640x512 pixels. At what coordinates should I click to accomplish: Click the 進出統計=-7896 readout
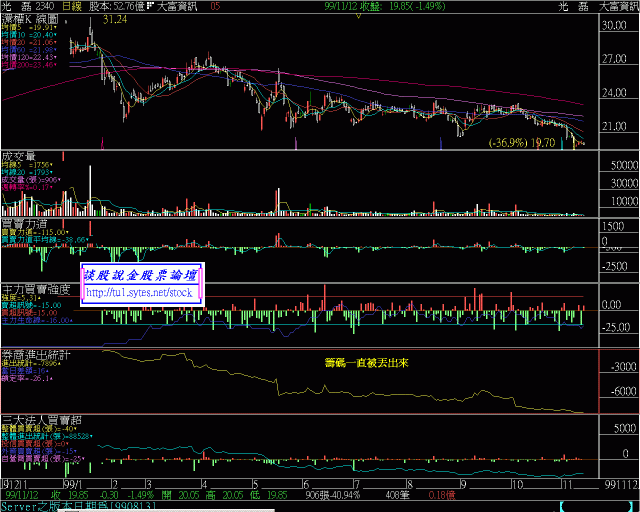click(31, 364)
